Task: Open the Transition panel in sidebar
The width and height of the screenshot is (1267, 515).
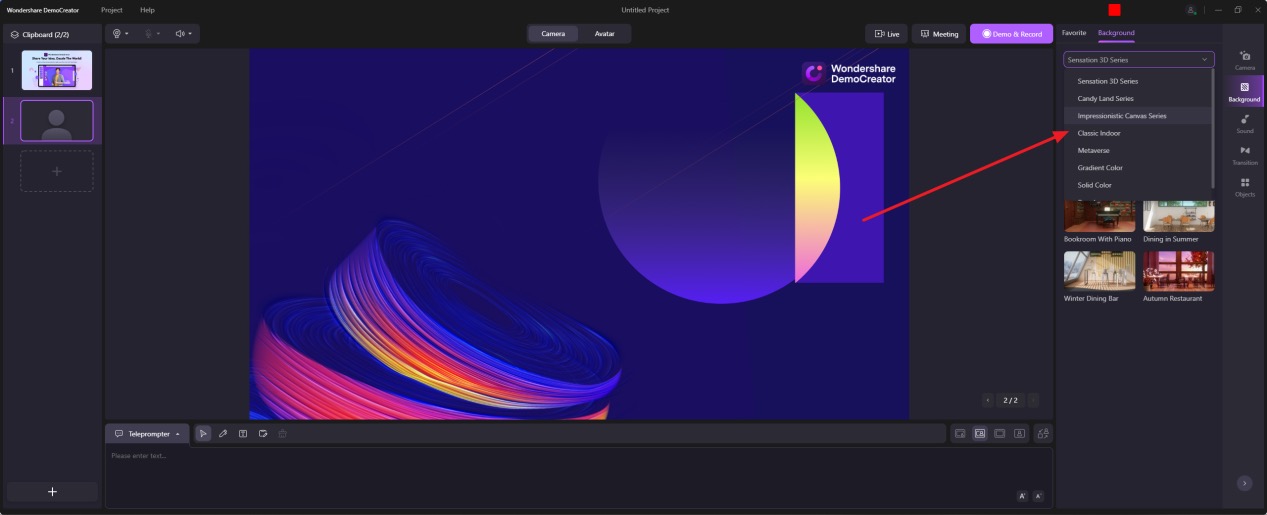Action: point(1244,155)
